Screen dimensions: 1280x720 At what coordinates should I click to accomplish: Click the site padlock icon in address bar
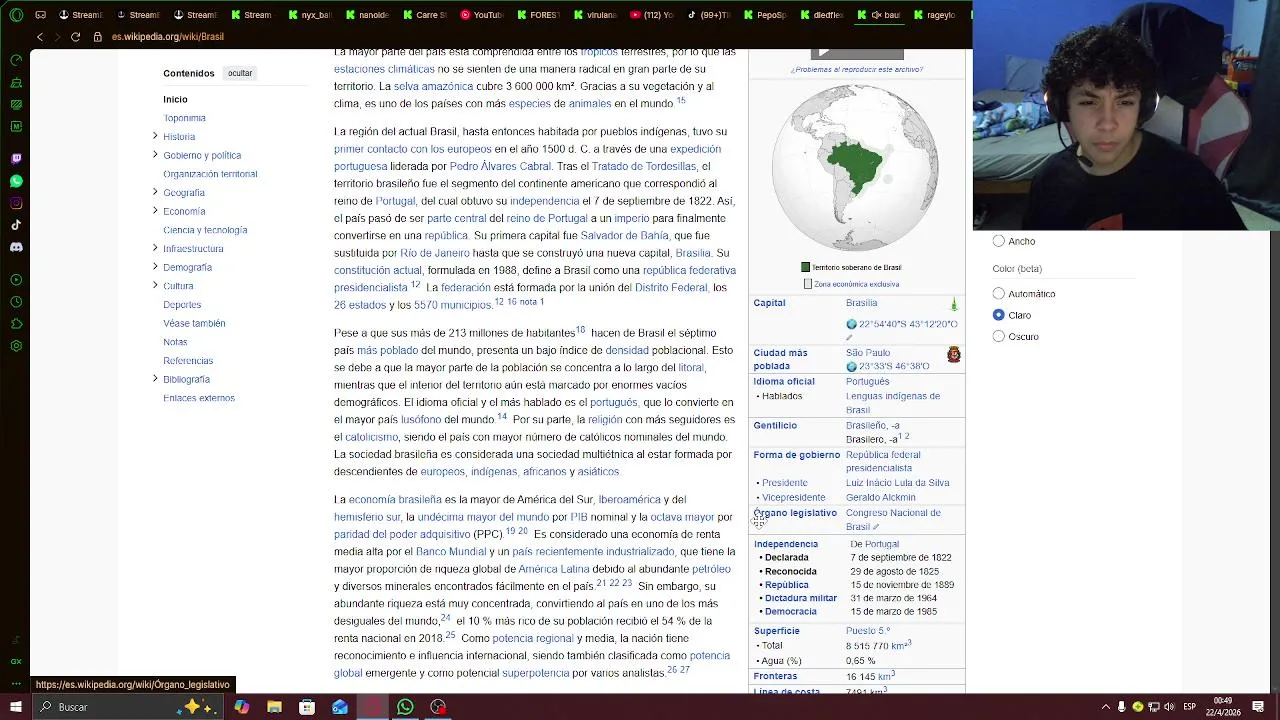97,37
